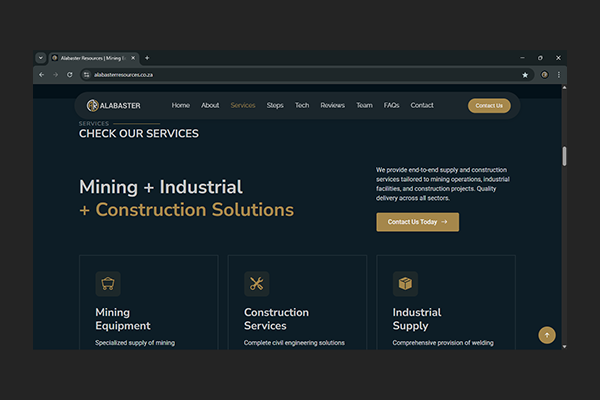The width and height of the screenshot is (600, 400).
Task: Click the back-to-top arrow button
Action: click(x=547, y=335)
